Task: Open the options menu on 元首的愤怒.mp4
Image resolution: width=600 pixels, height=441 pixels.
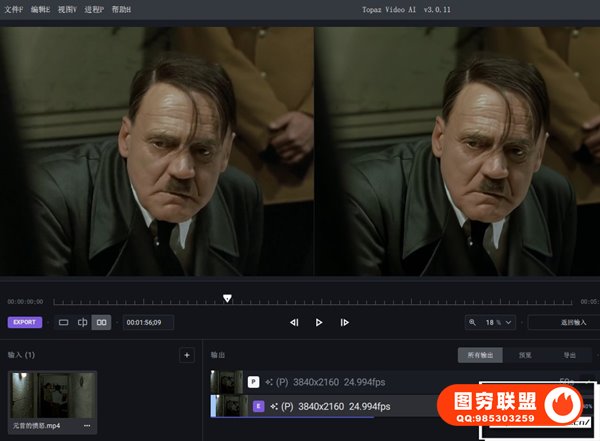Action: point(87,426)
